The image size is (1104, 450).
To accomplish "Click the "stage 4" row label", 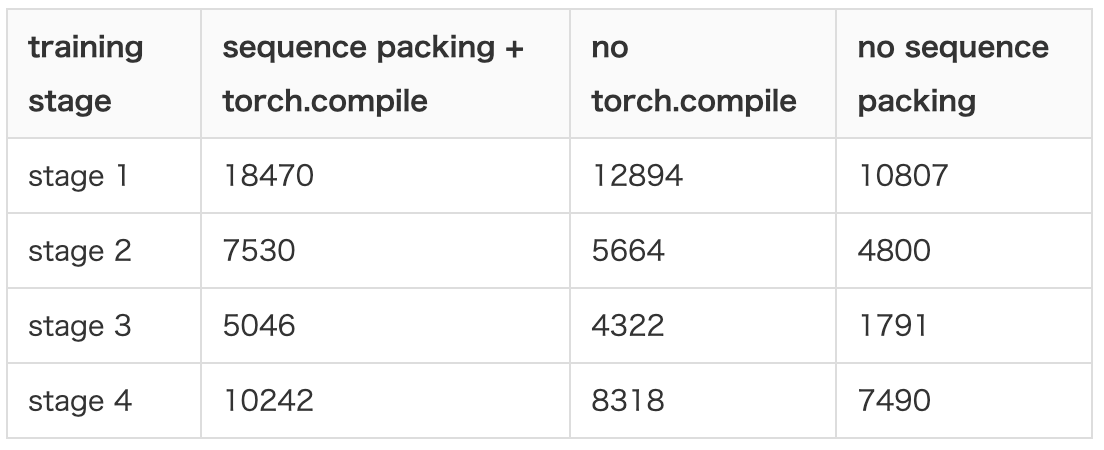I will click(x=80, y=401).
